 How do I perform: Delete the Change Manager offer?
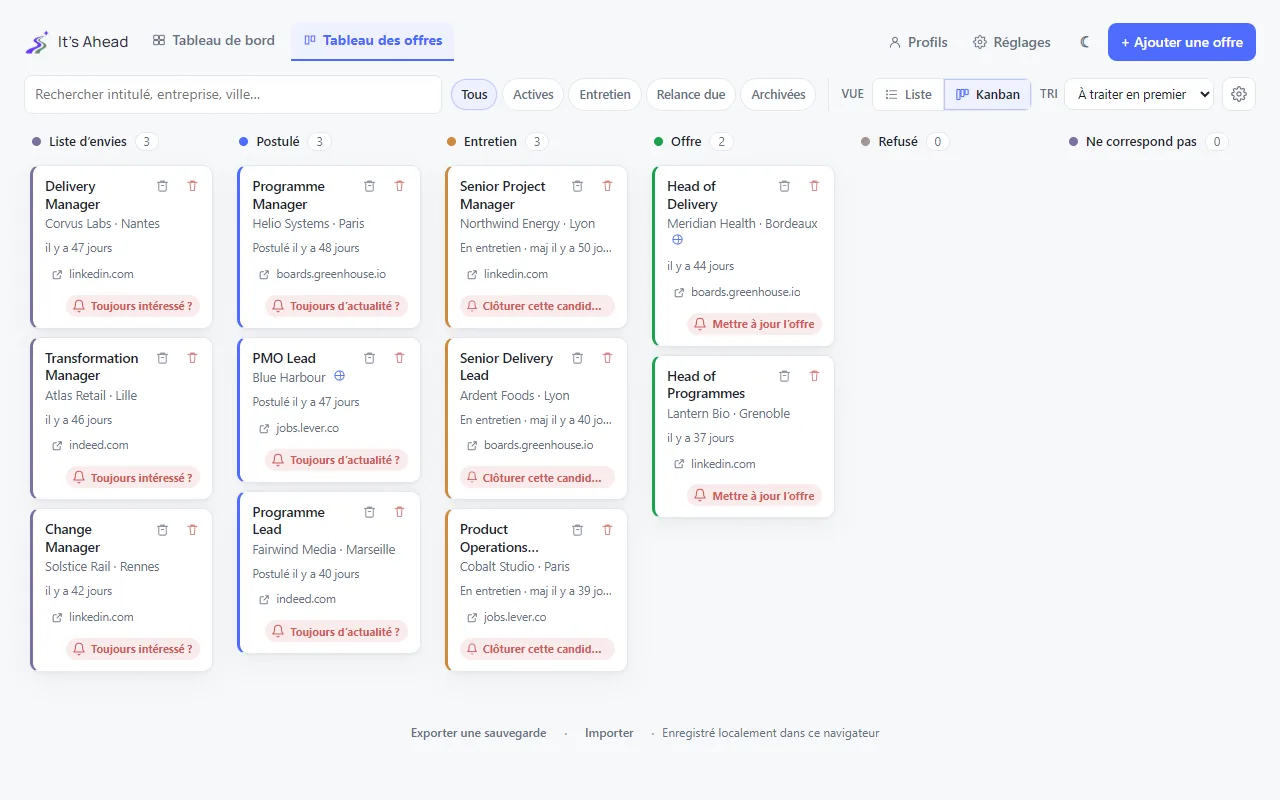click(x=193, y=529)
